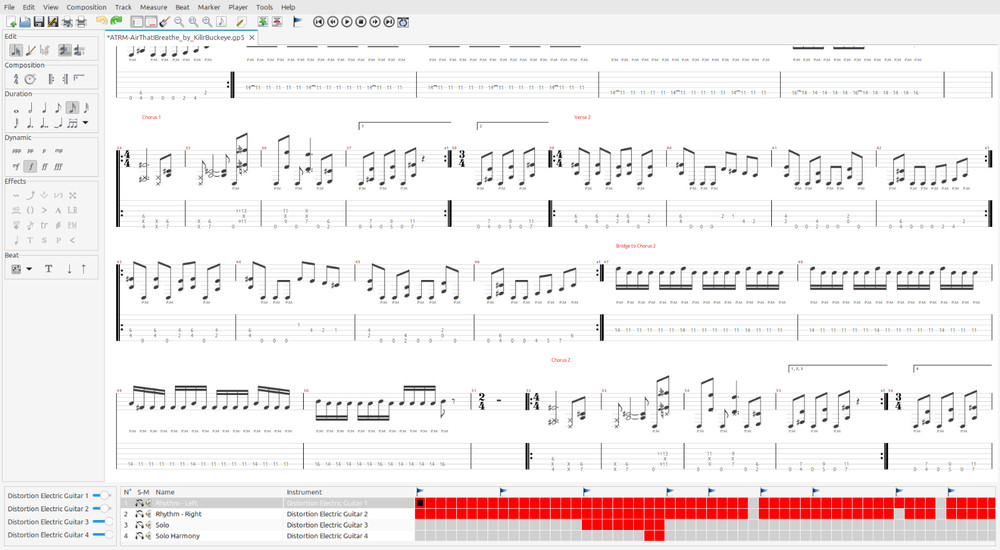Screen dimensions: 1000x550
Task: Click the chord diagram icon in Beat
Action: pos(17,269)
